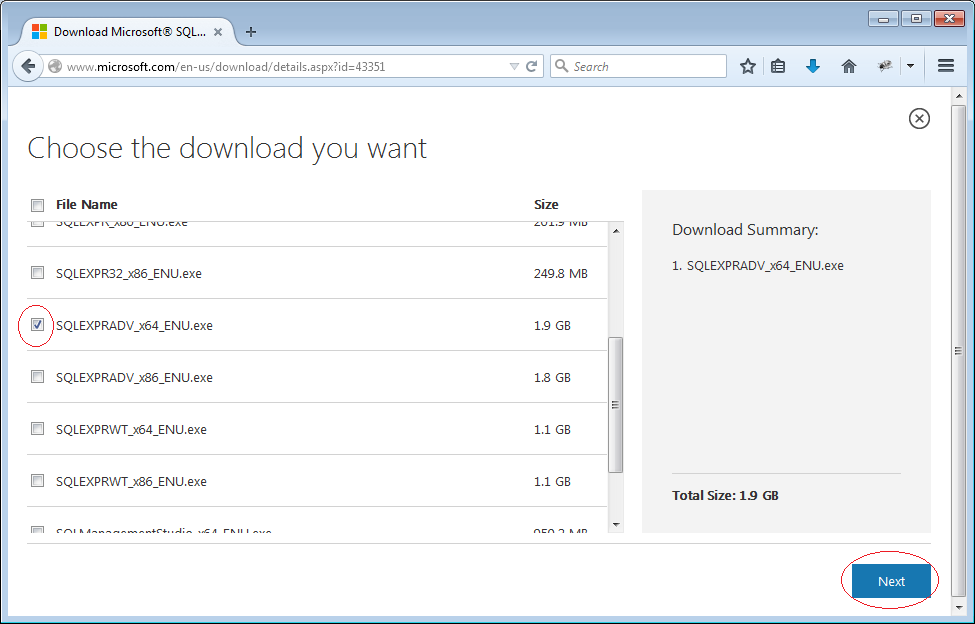Click the extension icon in the toolbar
The height and width of the screenshot is (624, 975).
coord(885,66)
